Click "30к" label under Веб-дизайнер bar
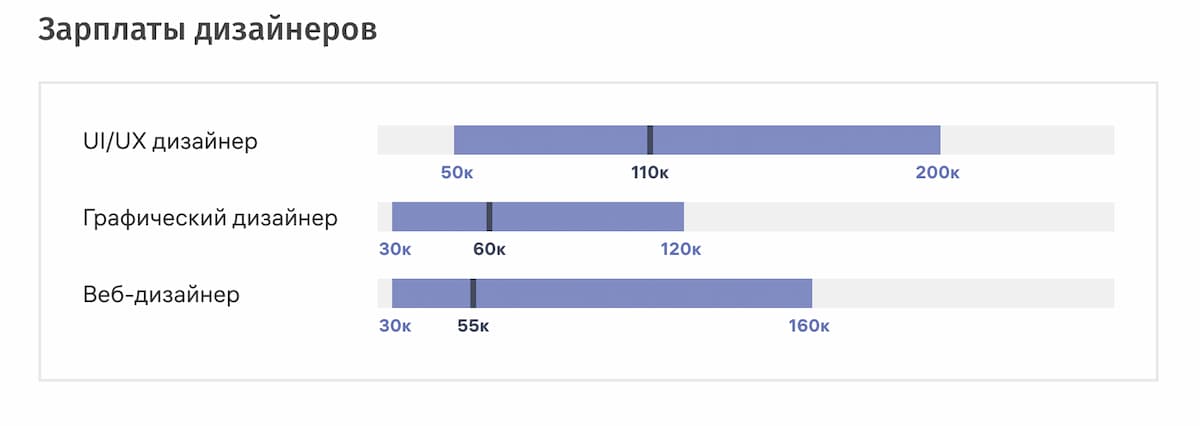1200x426 pixels. tap(395, 326)
